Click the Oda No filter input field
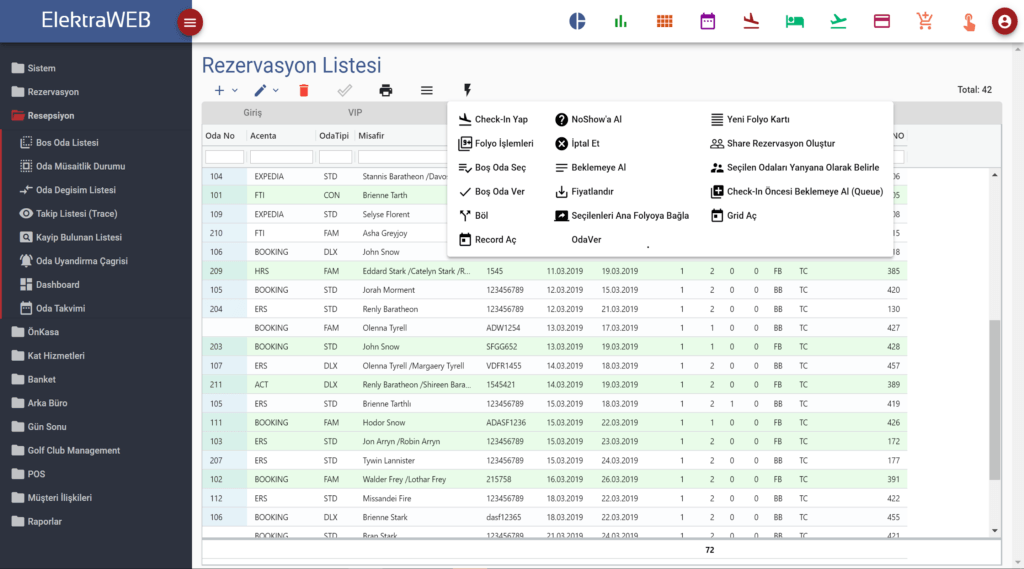 click(224, 157)
